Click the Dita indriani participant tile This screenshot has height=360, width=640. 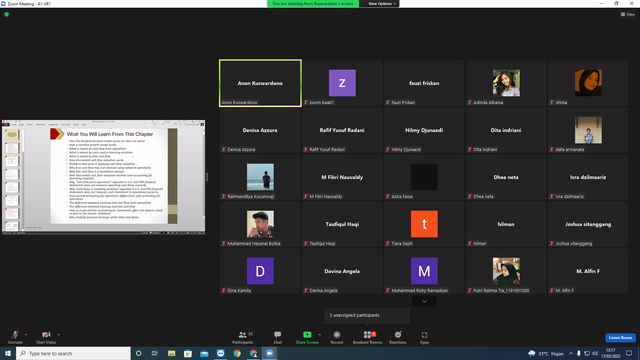[x=506, y=130]
